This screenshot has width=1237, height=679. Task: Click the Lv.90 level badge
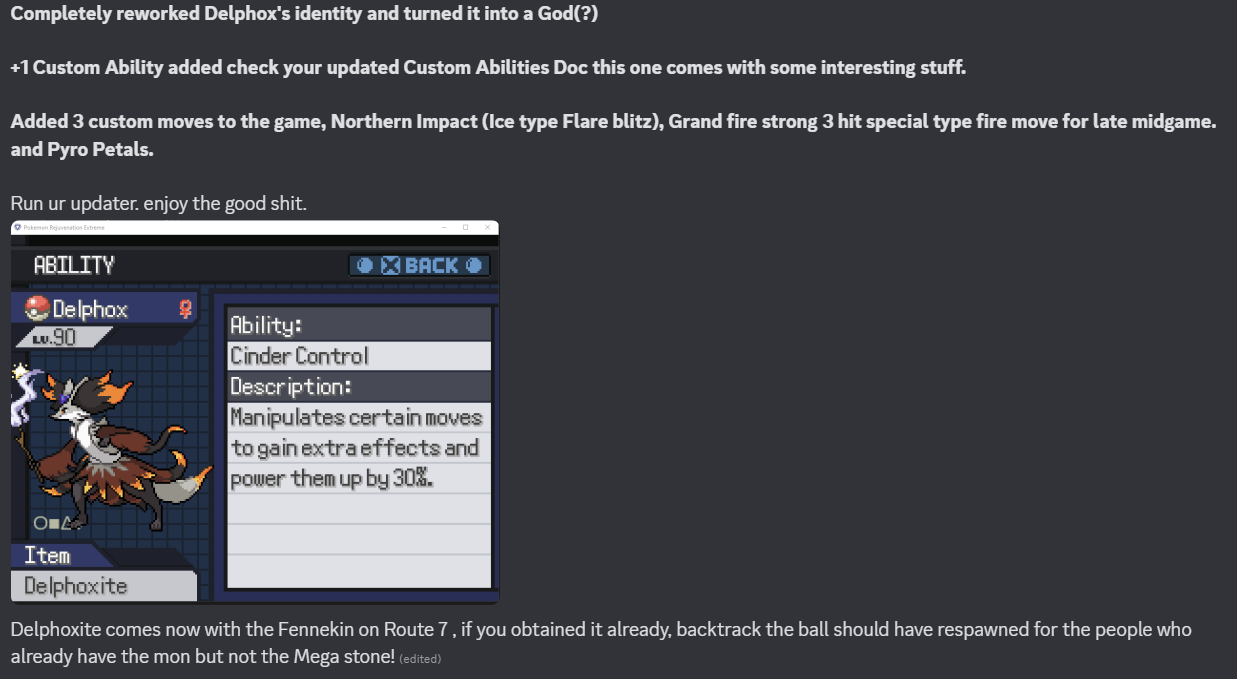pos(60,337)
